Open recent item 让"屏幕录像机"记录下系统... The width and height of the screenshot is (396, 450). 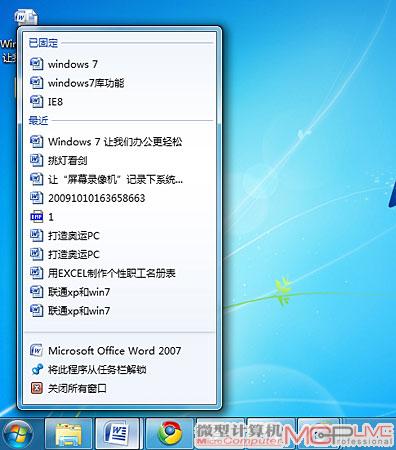click(119, 179)
